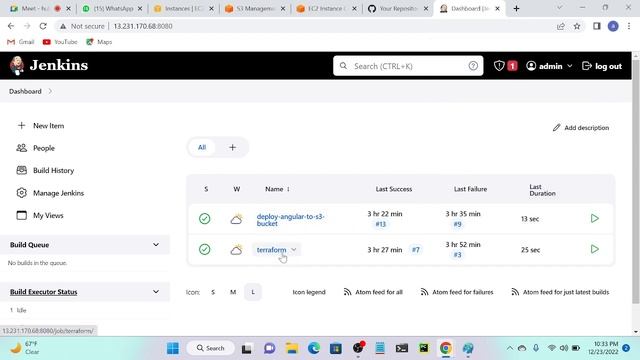The height and width of the screenshot is (360, 640).
Task: Open File Explorer from the taskbar
Action: (292, 348)
